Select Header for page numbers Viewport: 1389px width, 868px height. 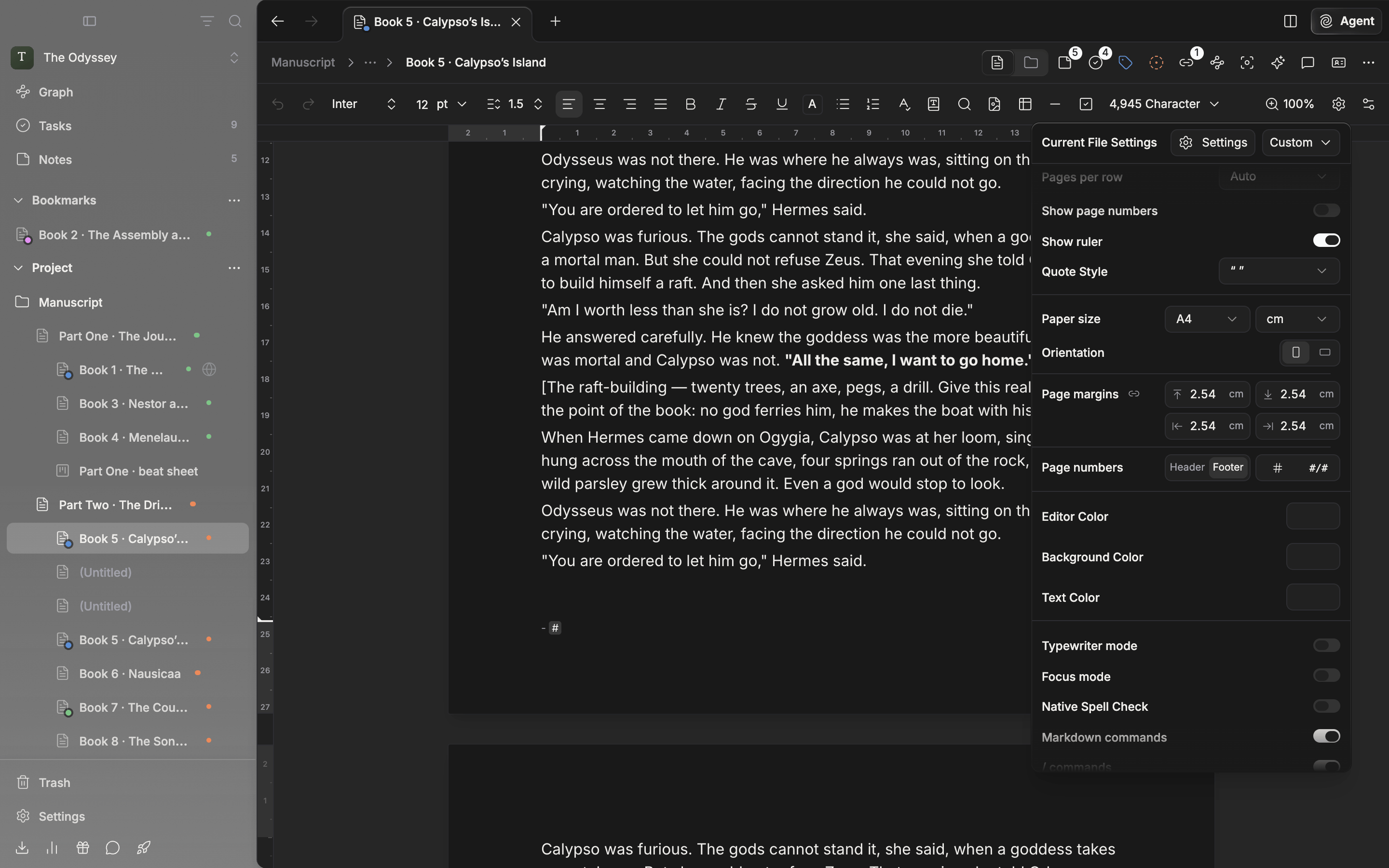(1186, 467)
